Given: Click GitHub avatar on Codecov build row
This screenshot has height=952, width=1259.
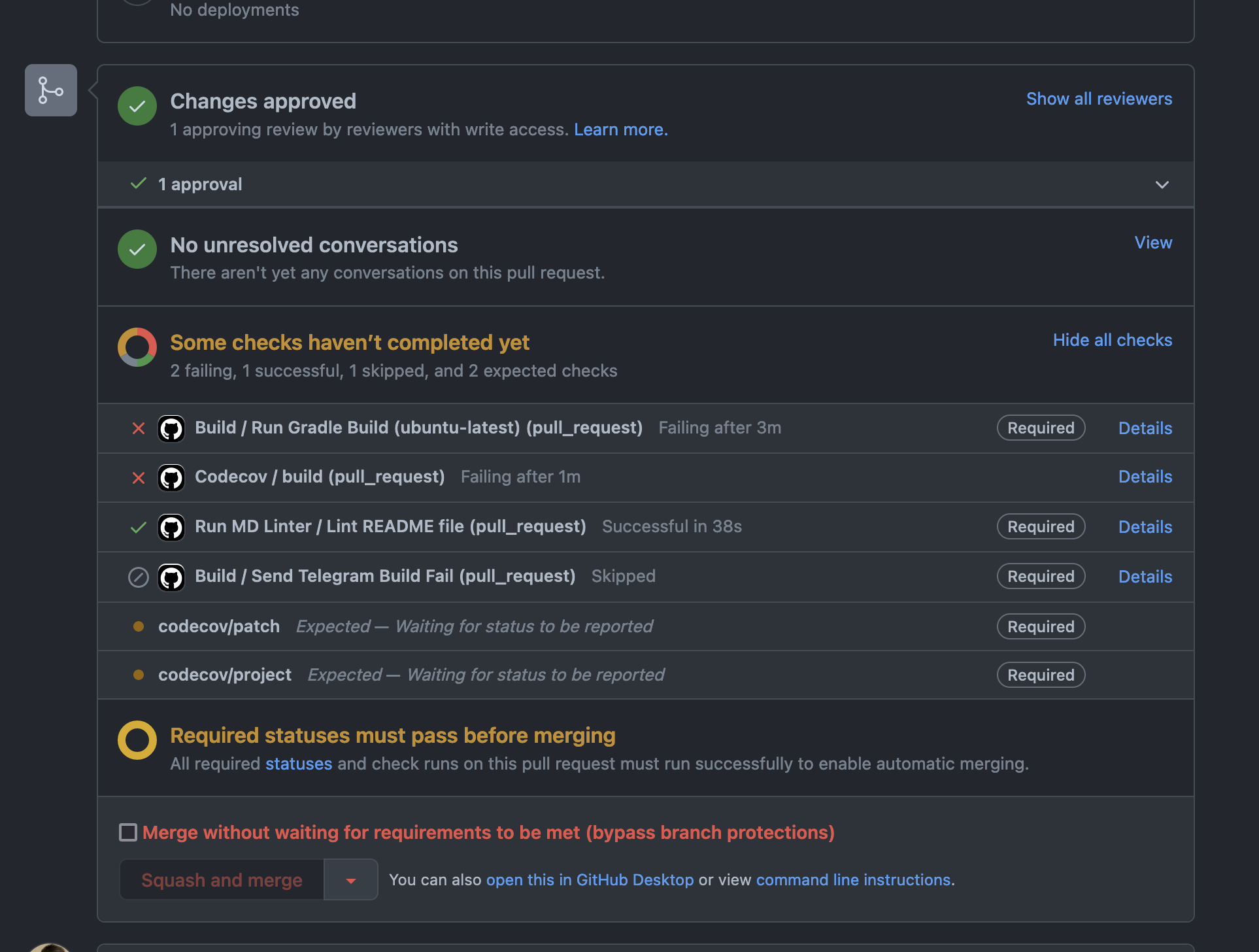Looking at the screenshot, I should pyautogui.click(x=171, y=478).
